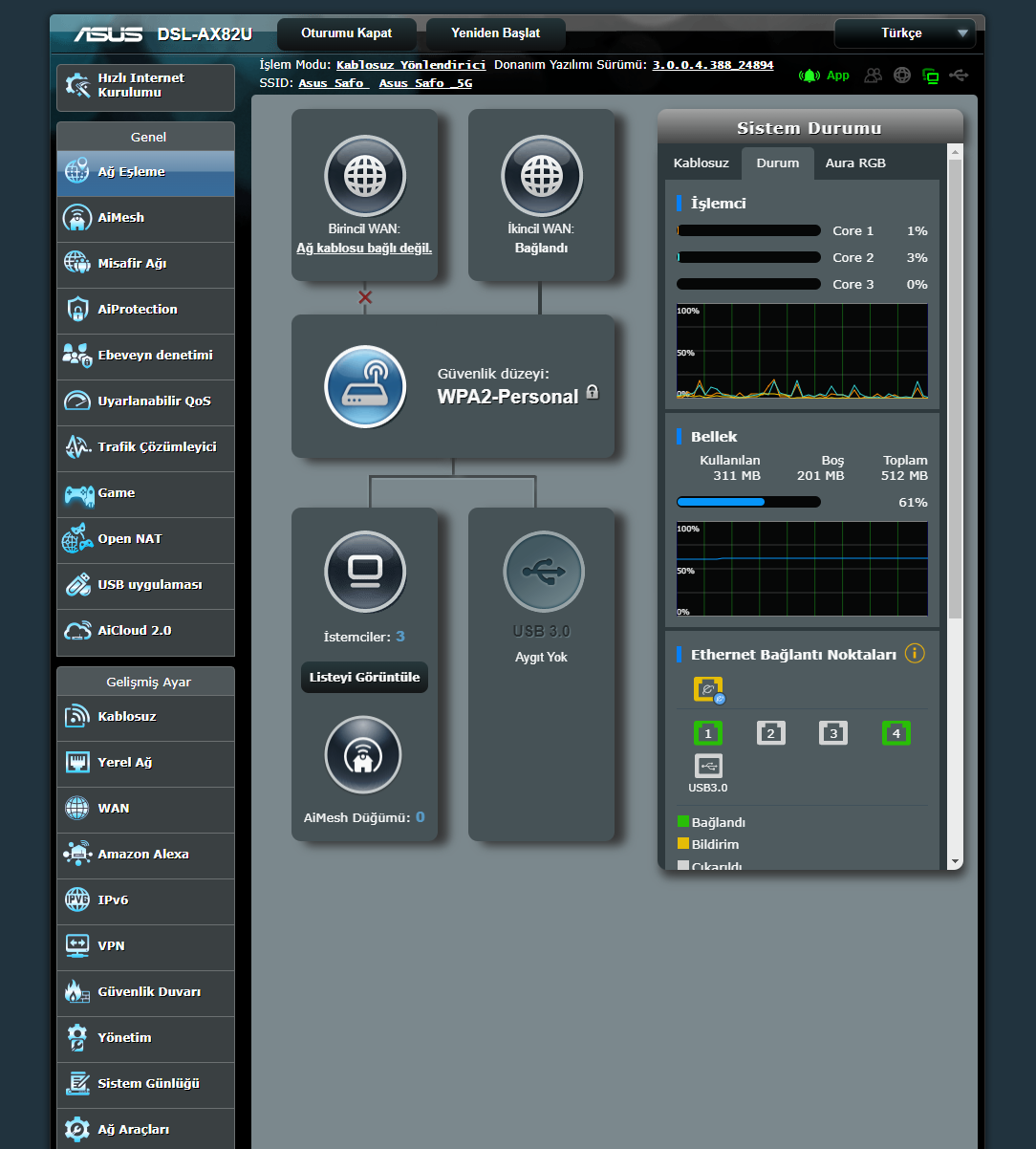Image resolution: width=1036 pixels, height=1149 pixels.
Task: Click the info icon beside Ethernet Bağlantı Noktaları
Action: 915,654
